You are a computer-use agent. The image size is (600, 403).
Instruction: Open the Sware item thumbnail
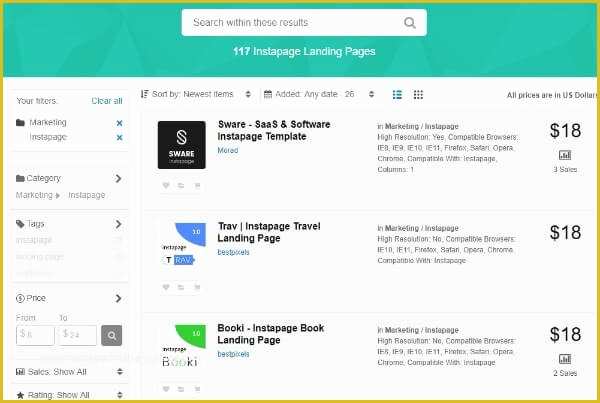click(182, 145)
